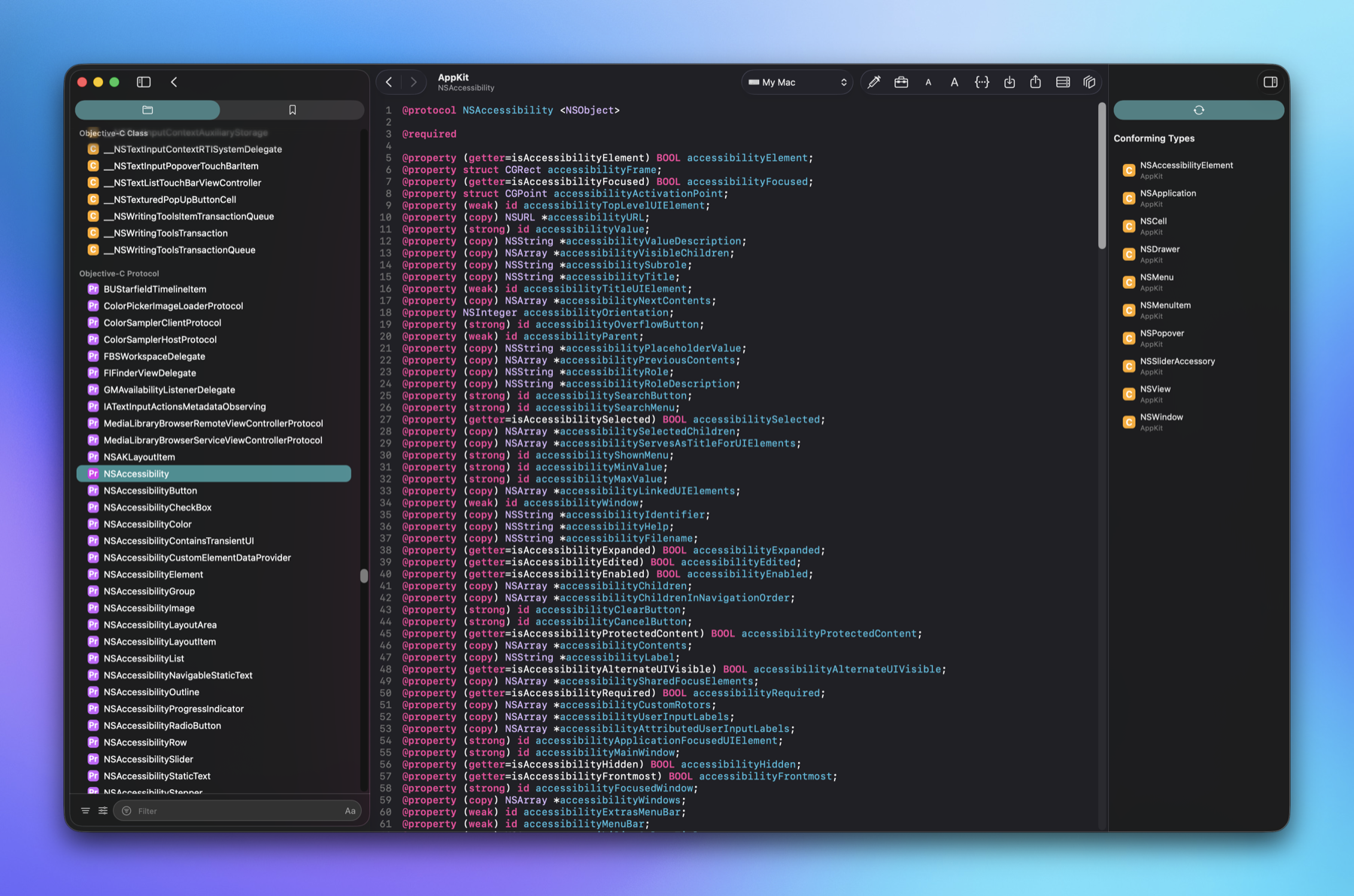Select the NSAccessibility protocol row
The image size is (1354, 896).
tap(214, 474)
